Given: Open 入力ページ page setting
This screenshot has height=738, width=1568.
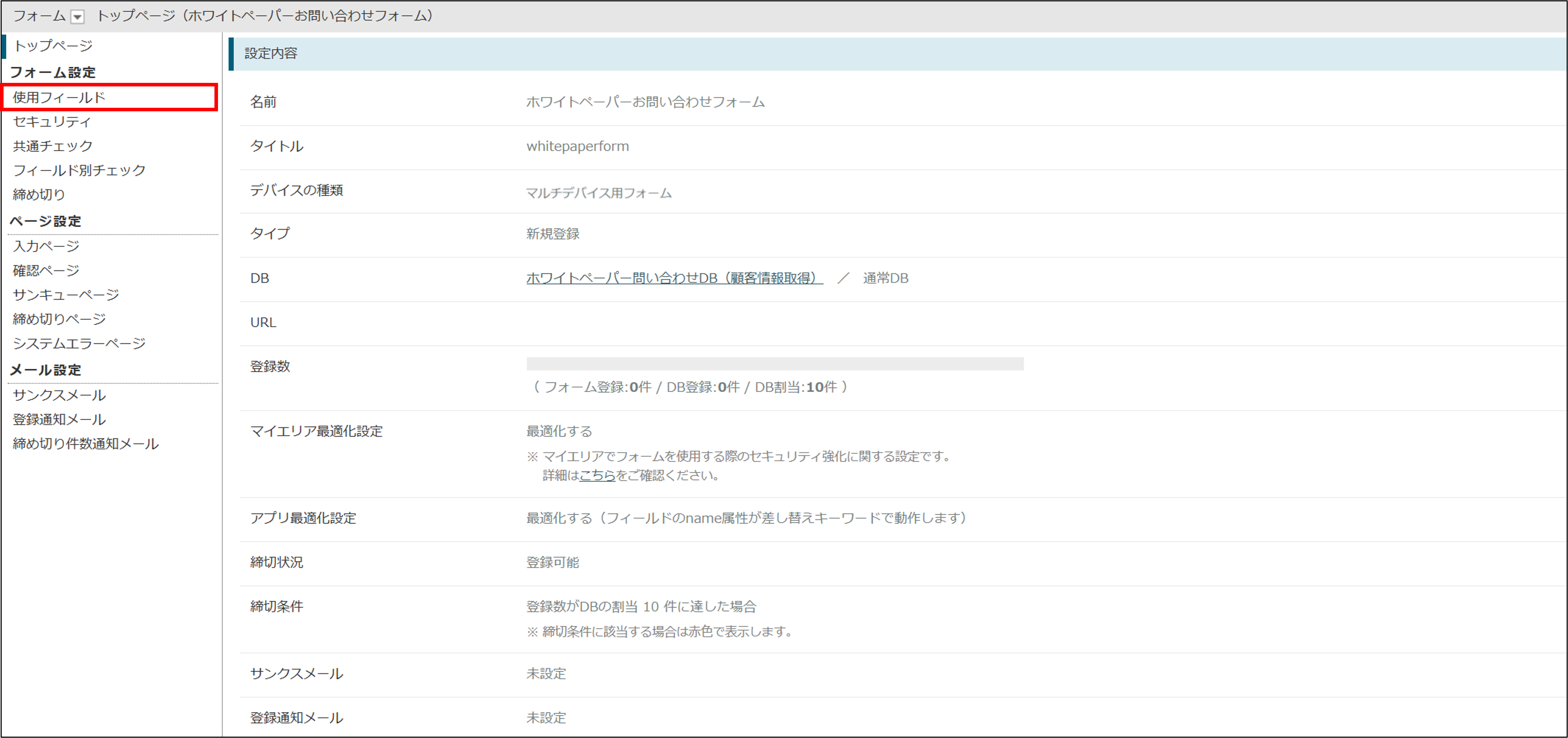Looking at the screenshot, I should 46,246.
